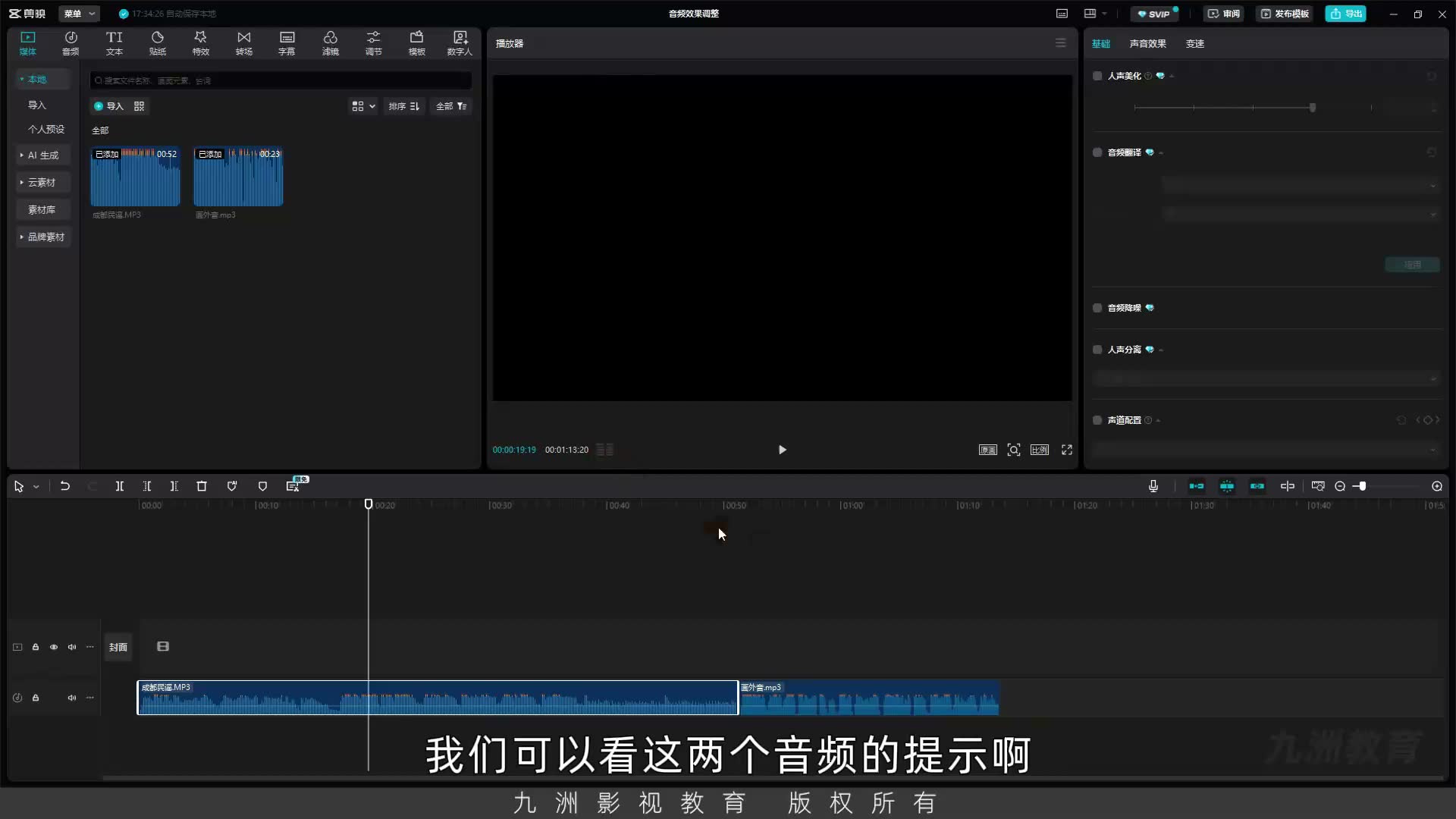The height and width of the screenshot is (819, 1456).
Task: Select 素材库 in the sidebar
Action: (x=42, y=210)
